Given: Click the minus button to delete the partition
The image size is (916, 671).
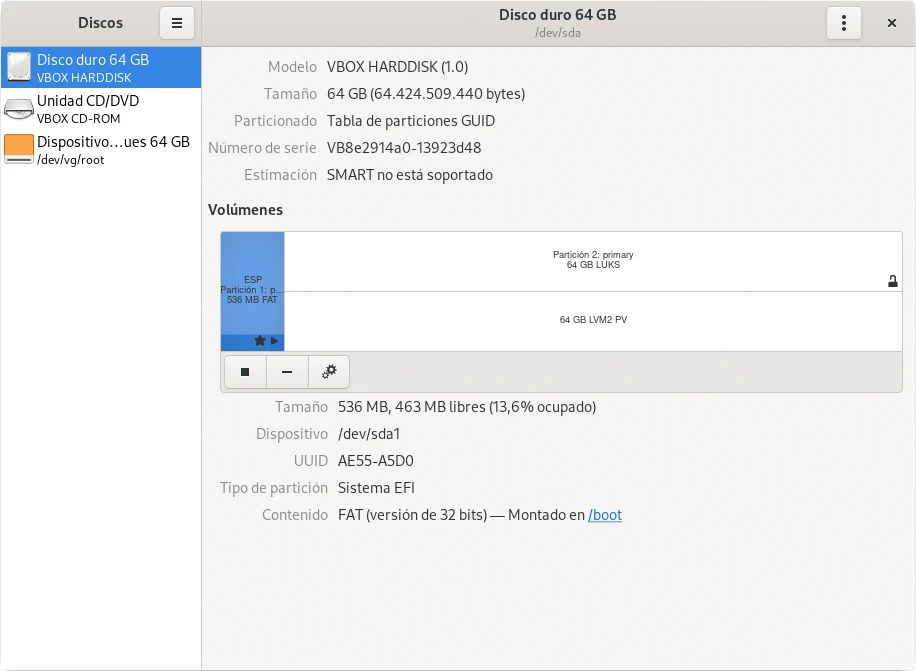Looking at the screenshot, I should tap(287, 372).
